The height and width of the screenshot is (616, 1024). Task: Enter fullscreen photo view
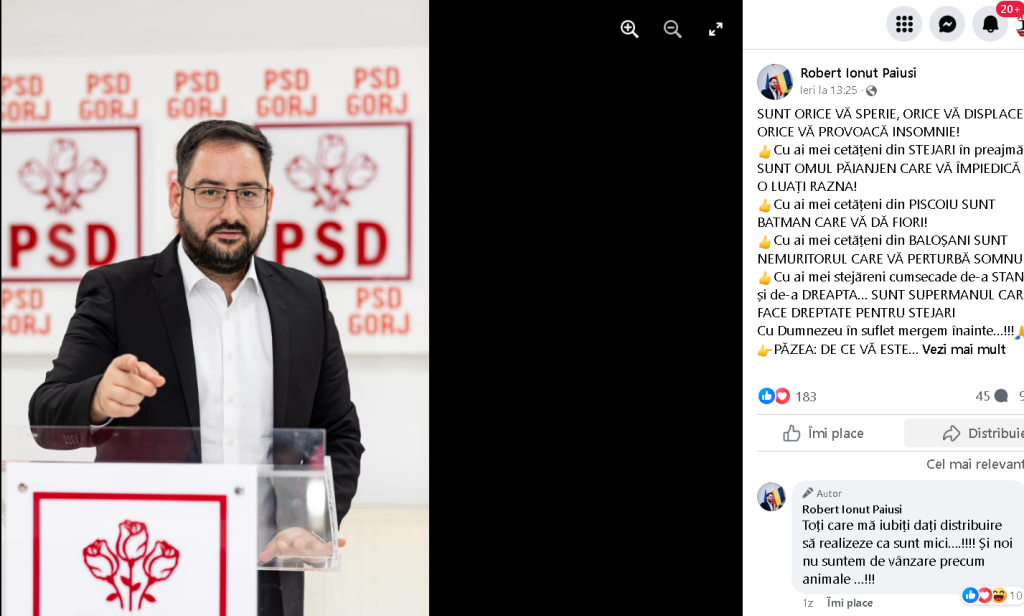coord(716,29)
